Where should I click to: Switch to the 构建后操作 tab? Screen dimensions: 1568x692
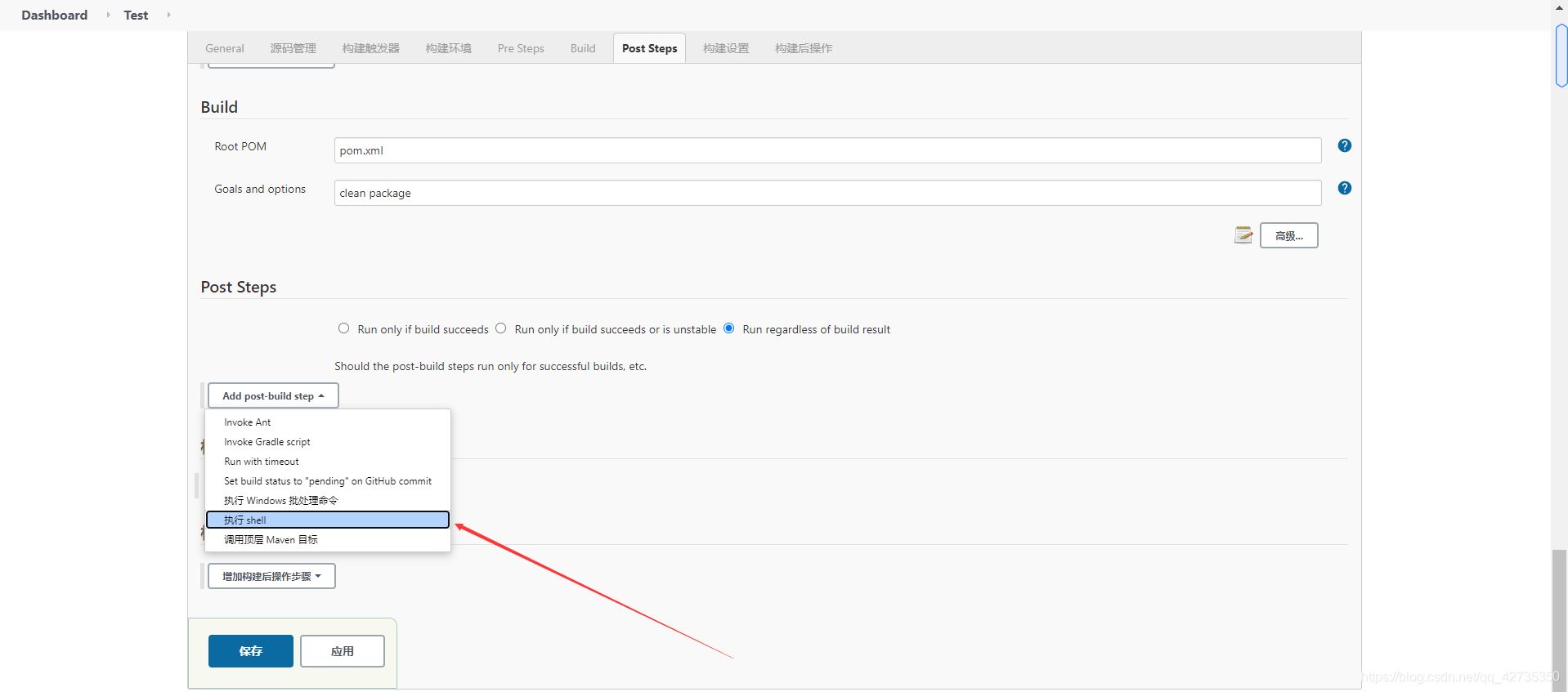pos(804,48)
